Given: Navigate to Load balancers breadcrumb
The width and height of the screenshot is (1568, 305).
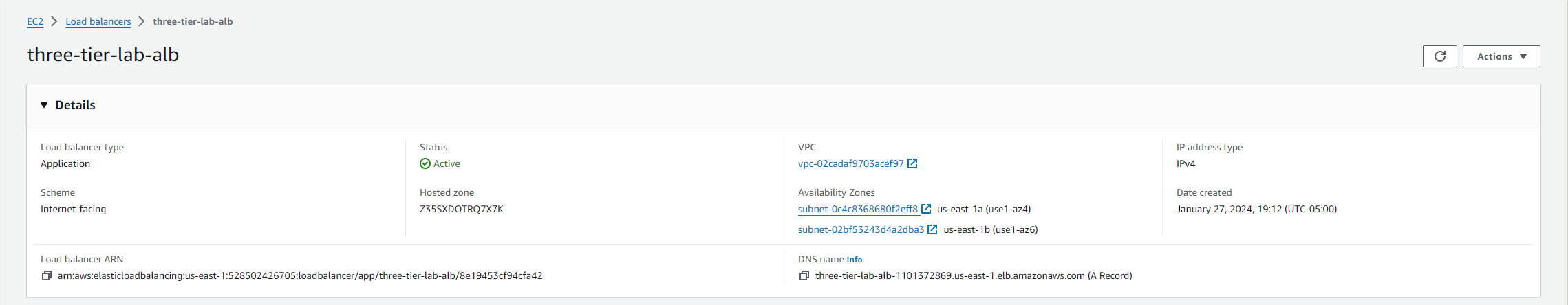Looking at the screenshot, I should pos(98,21).
